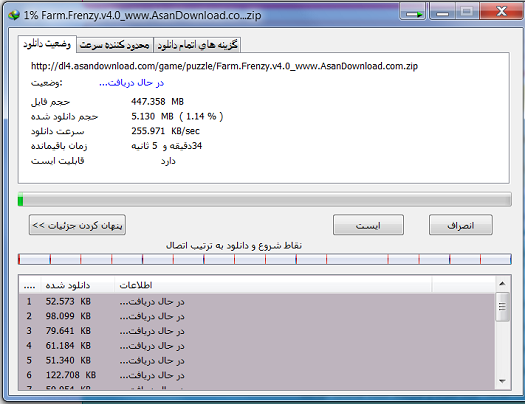
Task: Open گزینه های اتمام دانلود tab
Action: coord(197,45)
